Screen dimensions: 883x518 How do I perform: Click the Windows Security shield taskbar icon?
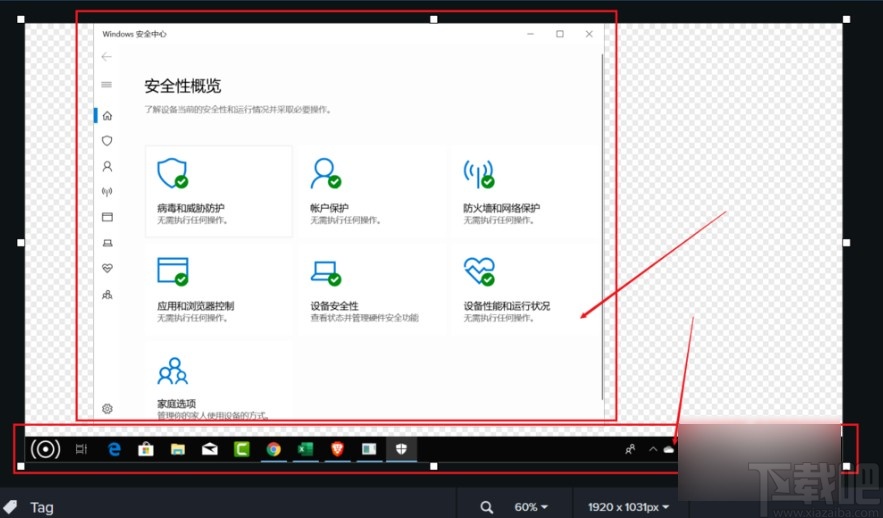point(401,449)
